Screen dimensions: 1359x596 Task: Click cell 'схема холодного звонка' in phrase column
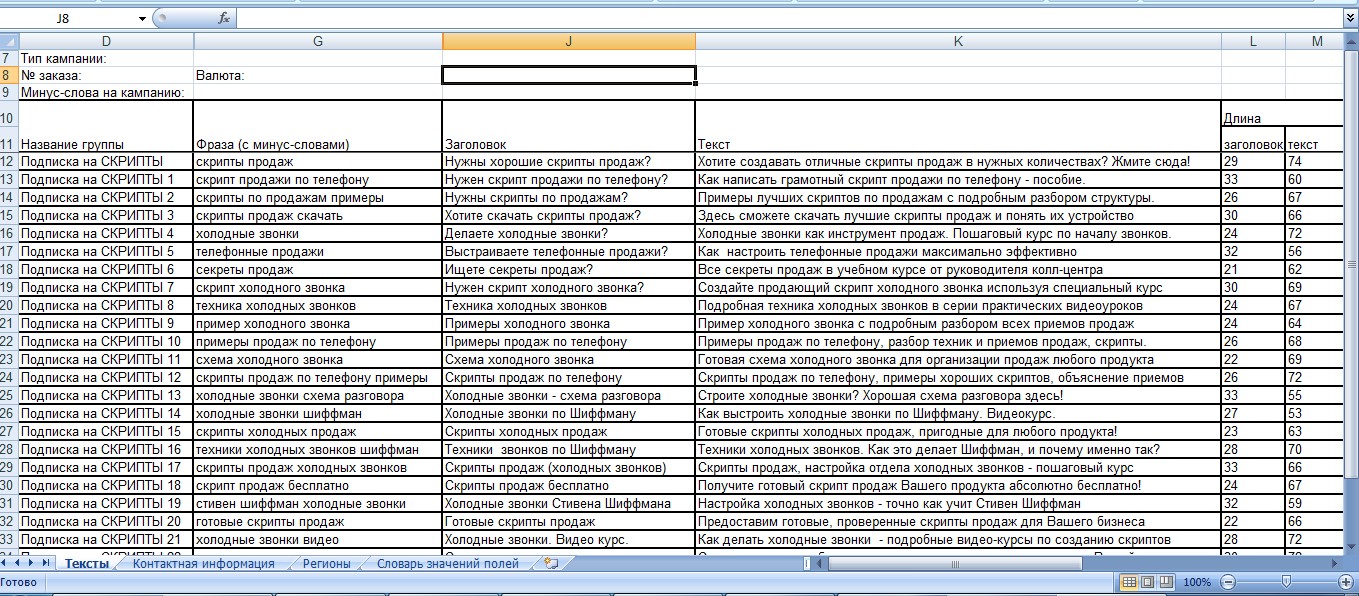point(318,359)
